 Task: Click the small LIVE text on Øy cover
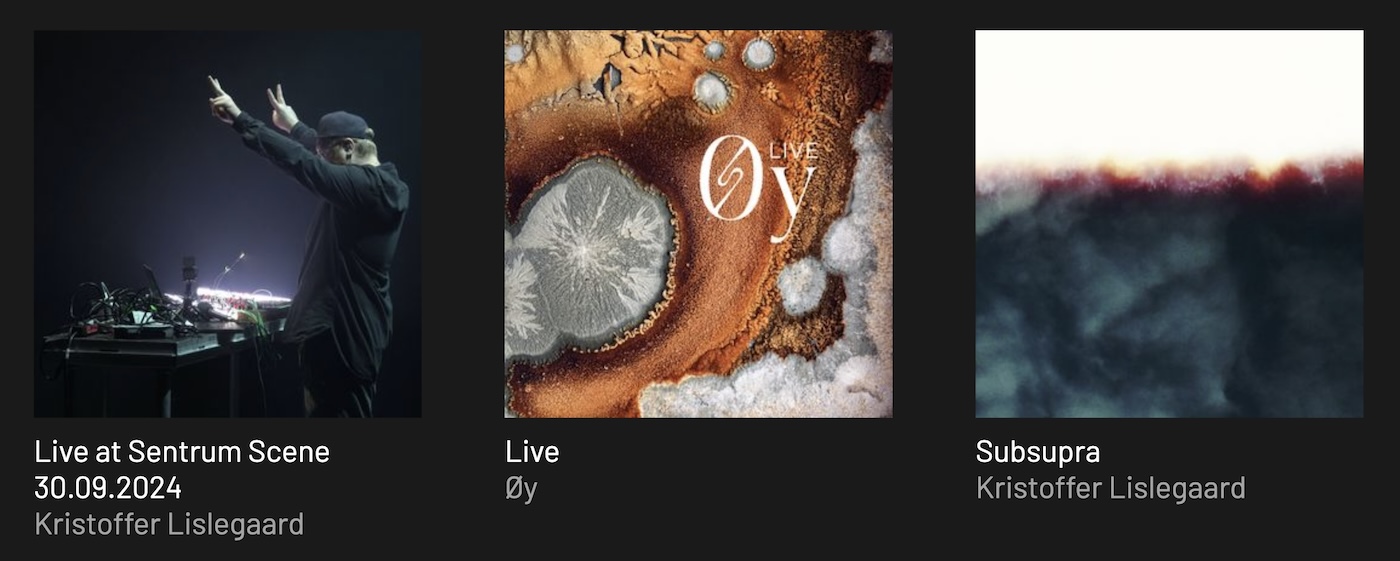click(x=794, y=152)
